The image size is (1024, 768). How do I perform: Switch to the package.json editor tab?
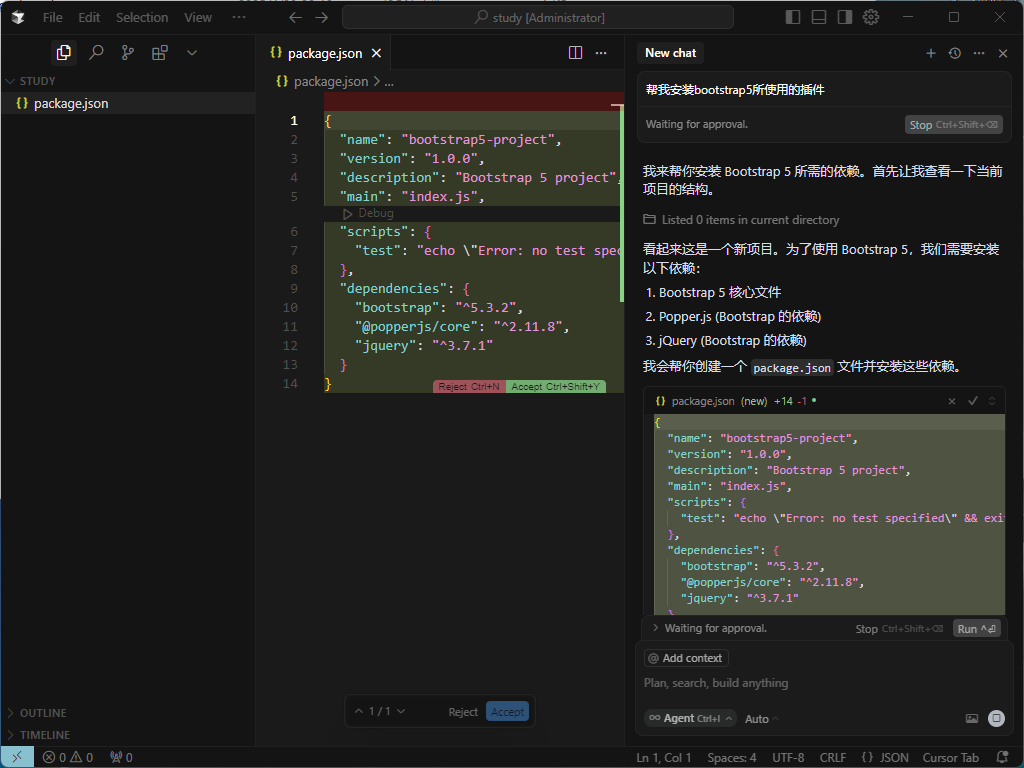coord(324,53)
